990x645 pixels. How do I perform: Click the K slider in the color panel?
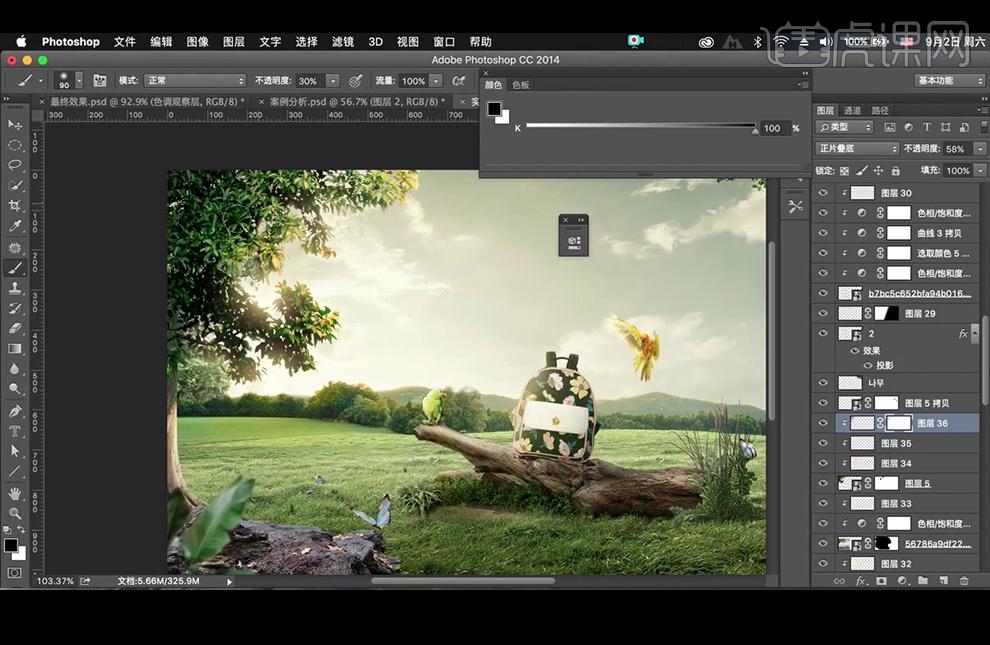(x=641, y=126)
